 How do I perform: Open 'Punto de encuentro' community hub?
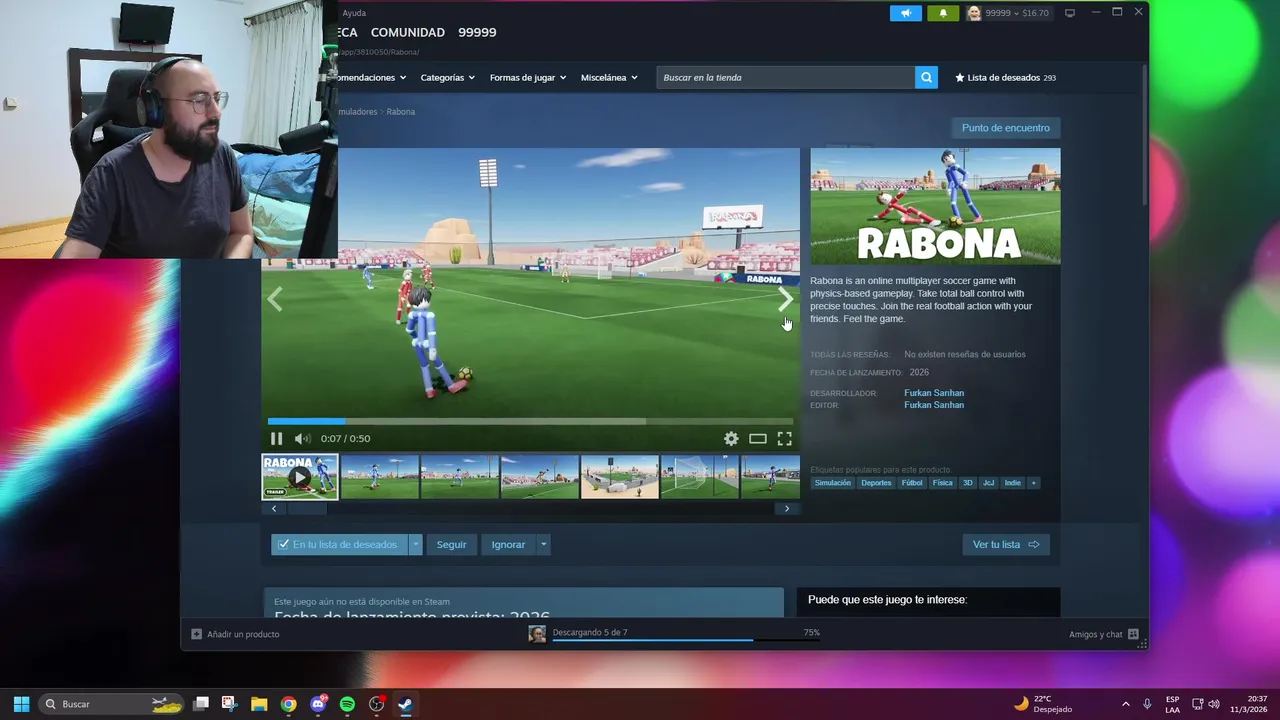[1006, 128]
